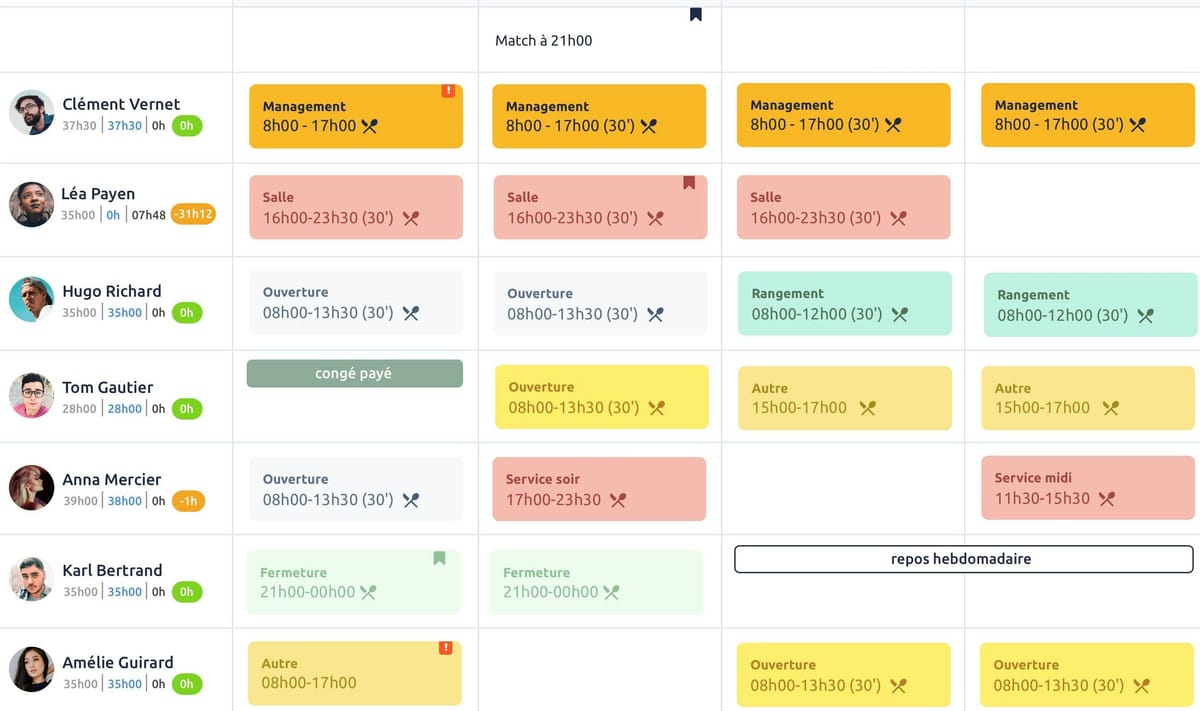Viewport: 1200px width, 711px height.
Task: Open Tom Gautier's congé payé entry
Action: point(354,373)
